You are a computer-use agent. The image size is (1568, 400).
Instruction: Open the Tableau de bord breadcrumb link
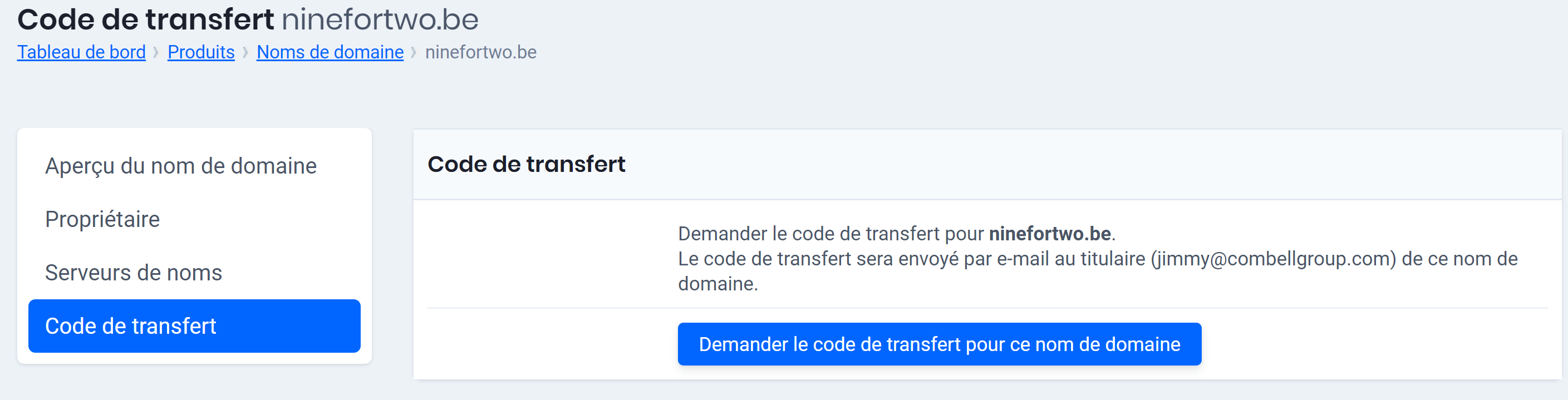pyautogui.click(x=81, y=52)
